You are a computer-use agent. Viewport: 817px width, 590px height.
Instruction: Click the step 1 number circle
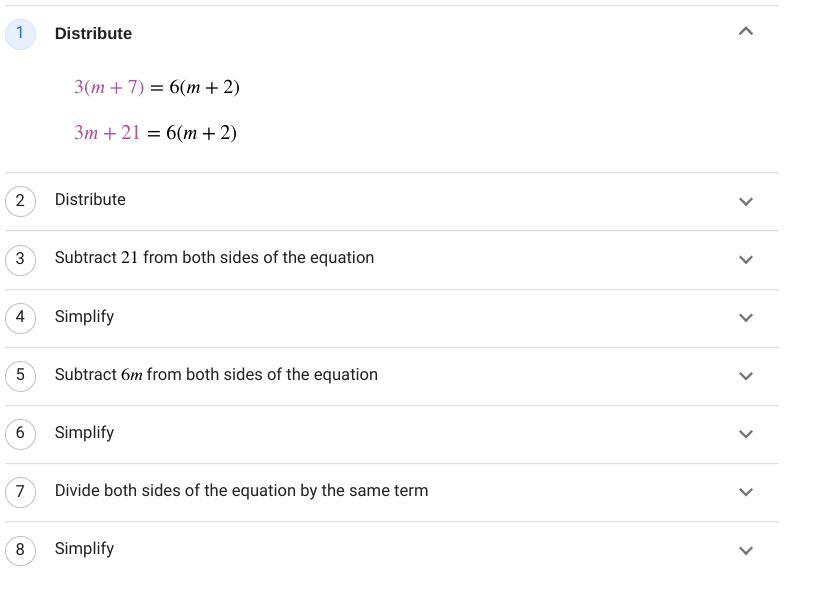point(20,33)
